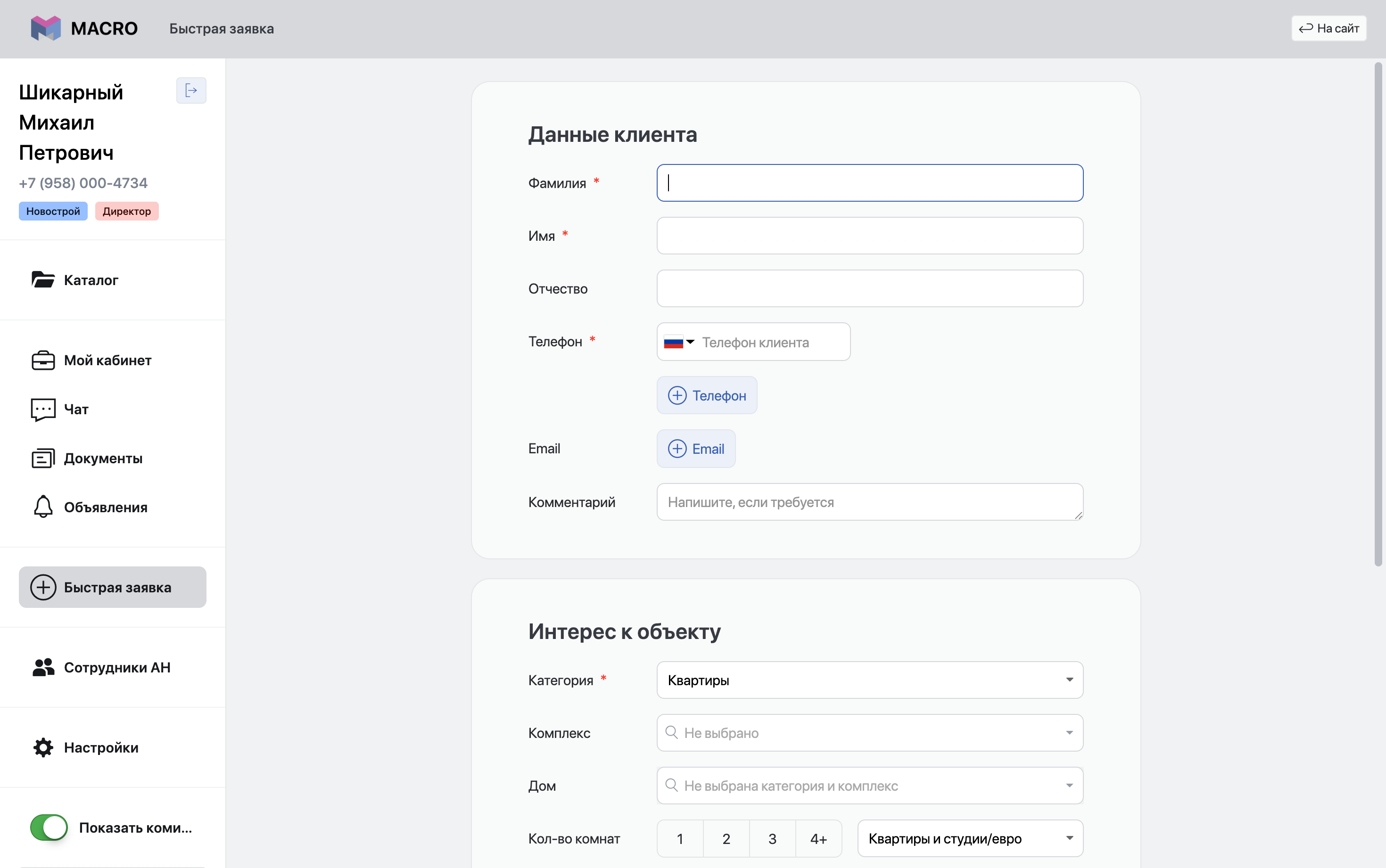This screenshot has height=868, width=1386.
Task: Click the phone number +7 (958) 000-4734
Action: [83, 183]
